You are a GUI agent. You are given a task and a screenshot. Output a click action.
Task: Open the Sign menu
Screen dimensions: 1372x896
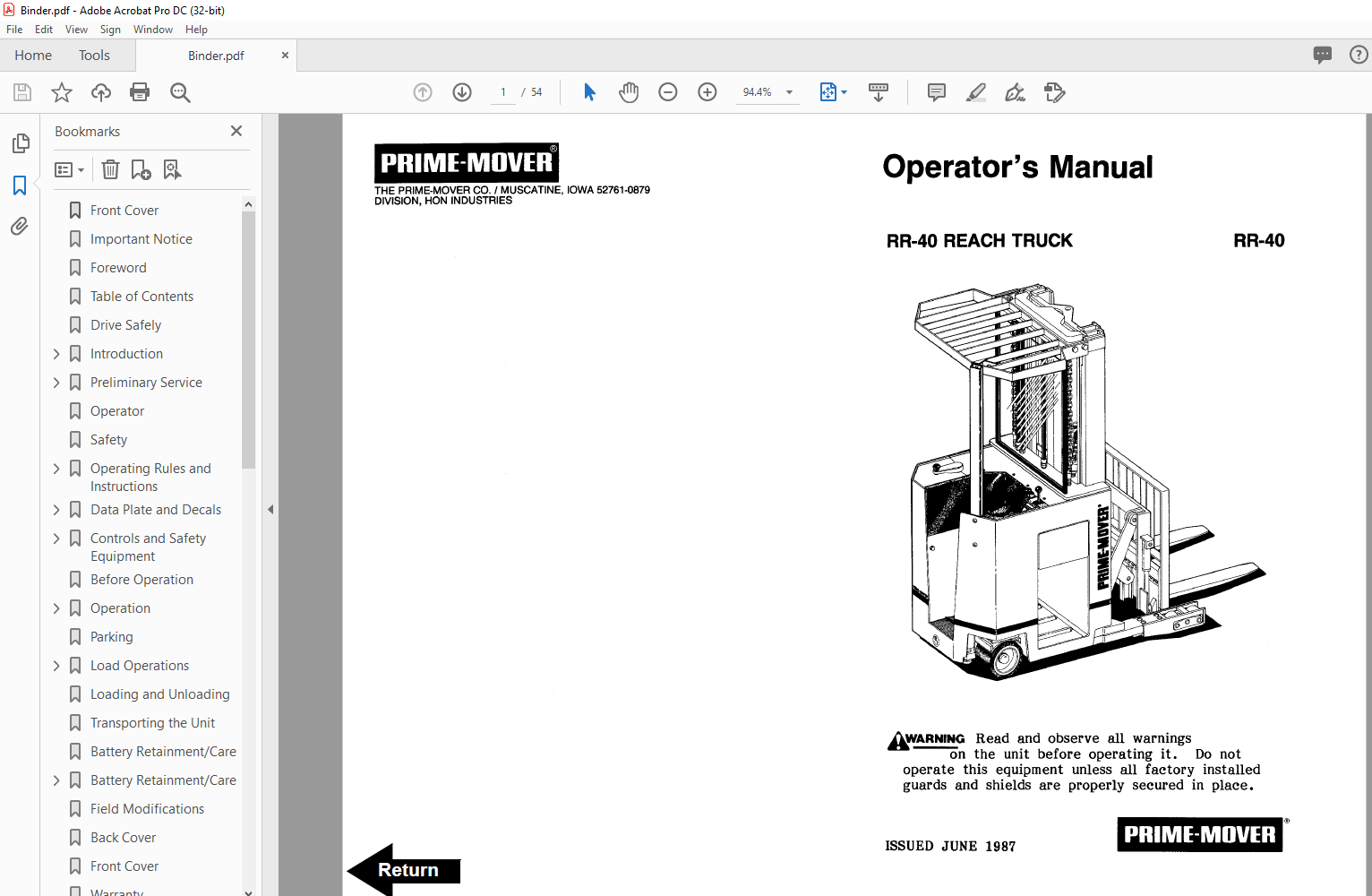(x=110, y=30)
